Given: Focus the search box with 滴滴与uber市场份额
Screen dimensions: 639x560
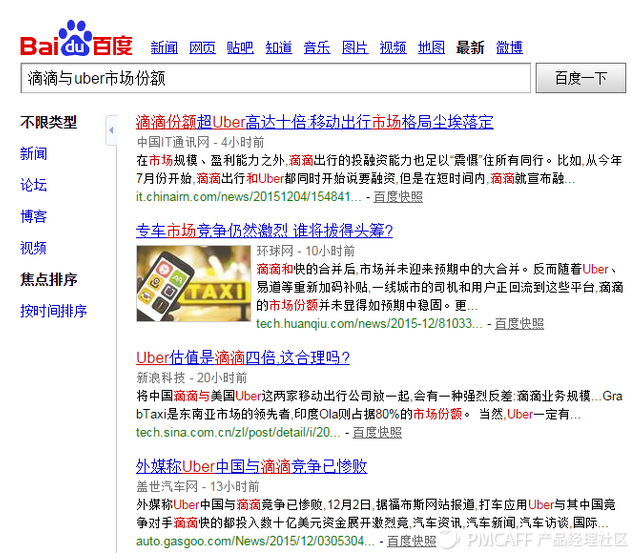Looking at the screenshot, I should [275, 78].
